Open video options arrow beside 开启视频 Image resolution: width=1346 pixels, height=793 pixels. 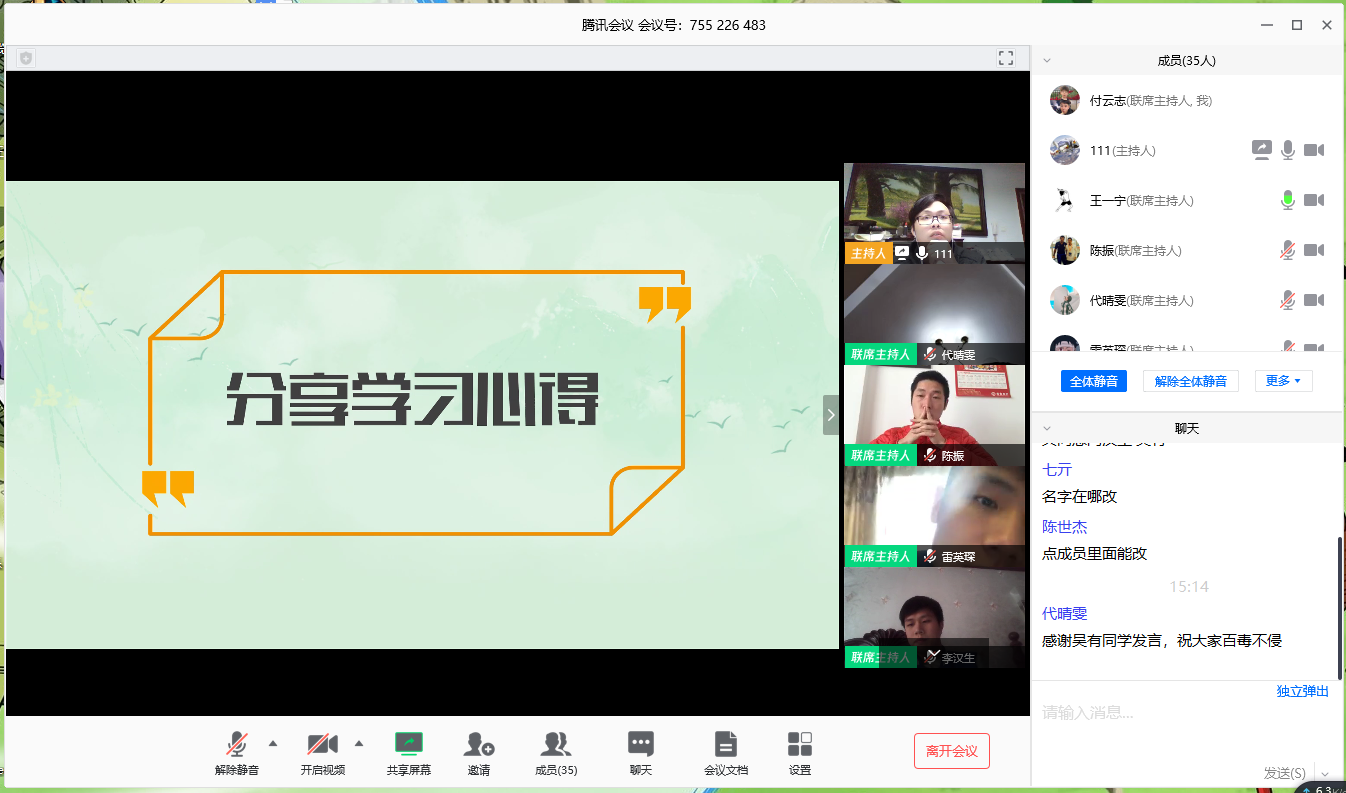(359, 743)
